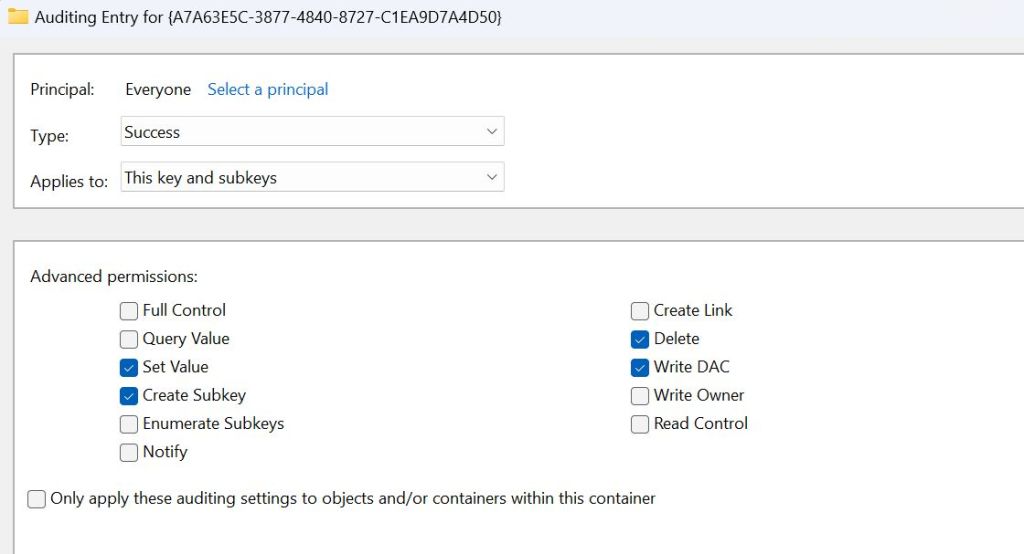Click the folder icon in the title bar
The height and width of the screenshot is (554, 1024).
[18, 18]
